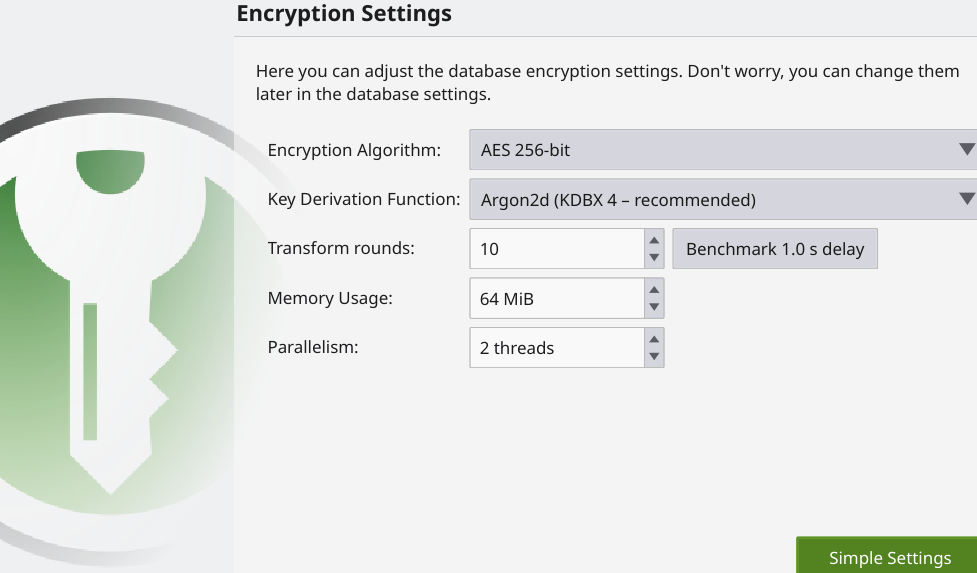Screen dimensions: 977x573
Task: Switch to Simple Settings
Action: 889,557
